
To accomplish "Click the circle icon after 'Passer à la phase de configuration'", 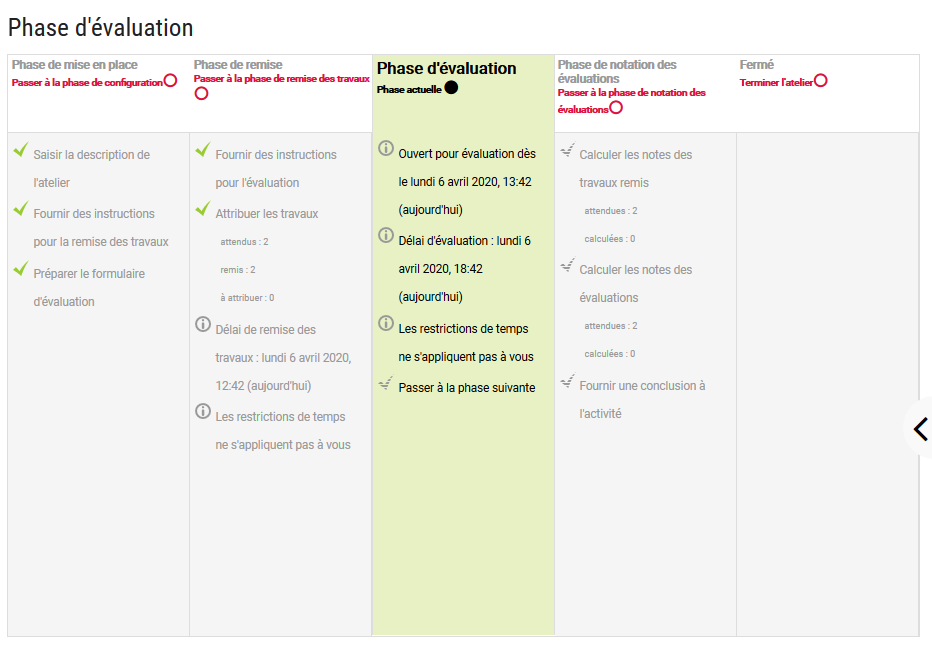I will (x=170, y=81).
